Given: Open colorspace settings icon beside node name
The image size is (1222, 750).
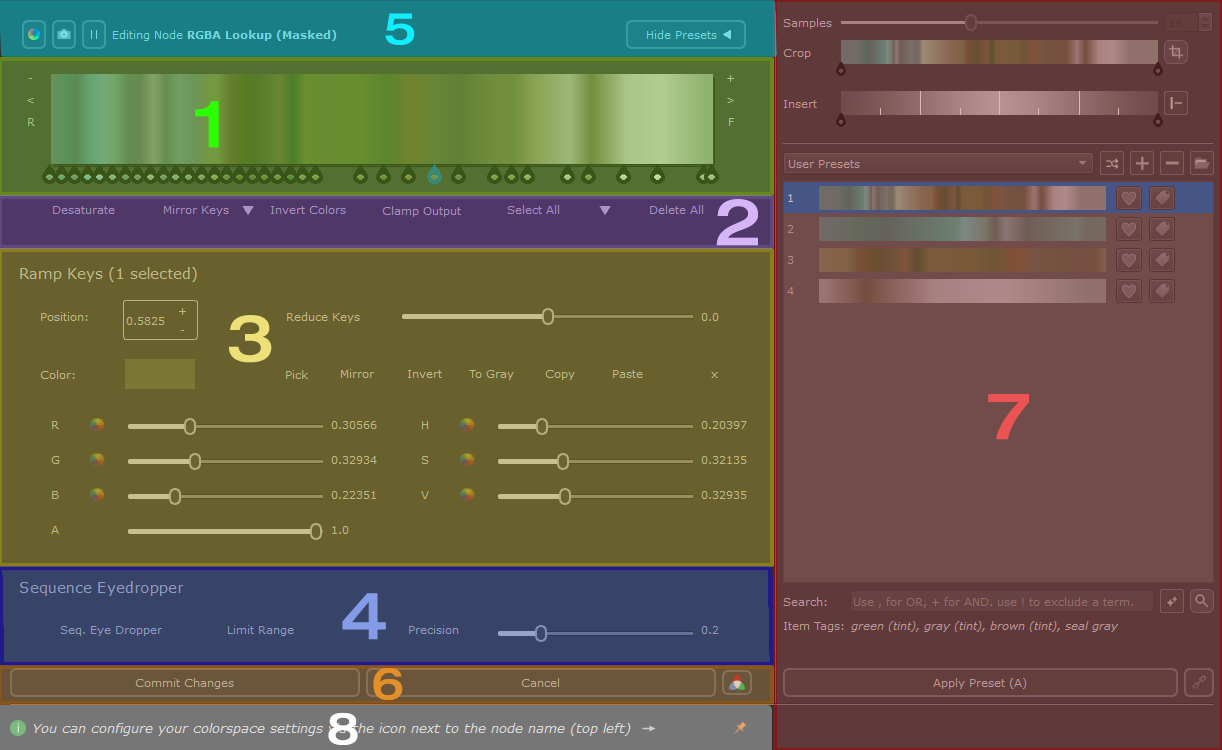Looking at the screenshot, I should point(33,35).
